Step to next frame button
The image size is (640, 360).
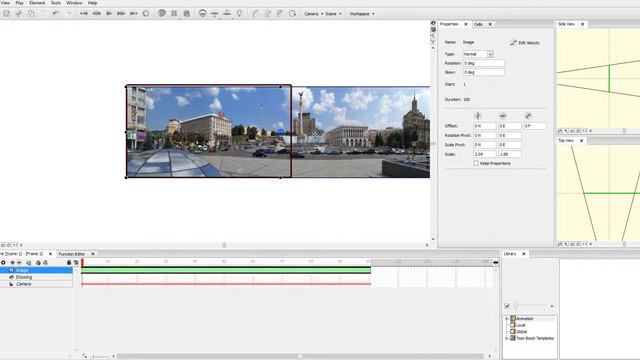(121, 13)
